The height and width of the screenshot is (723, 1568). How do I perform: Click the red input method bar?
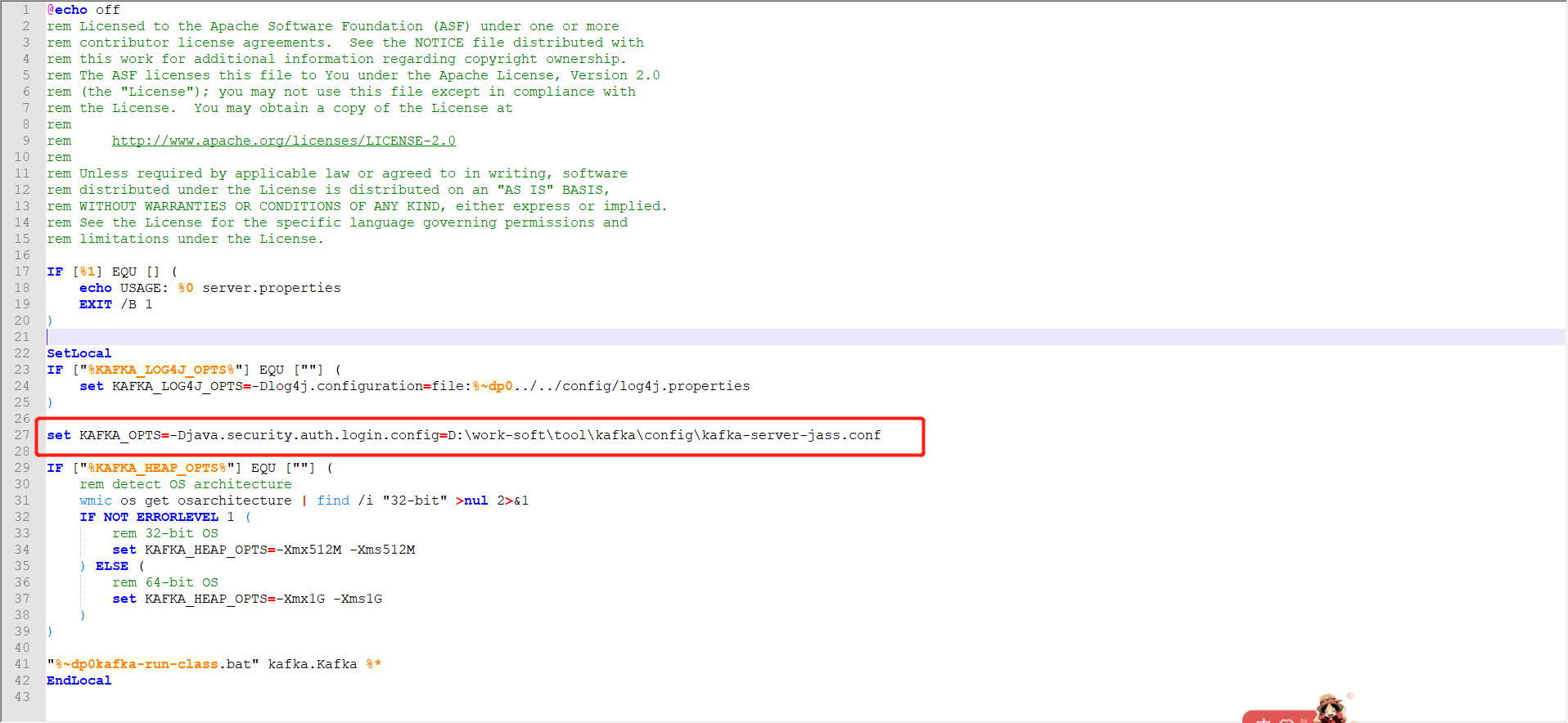pyautogui.click(x=1277, y=717)
